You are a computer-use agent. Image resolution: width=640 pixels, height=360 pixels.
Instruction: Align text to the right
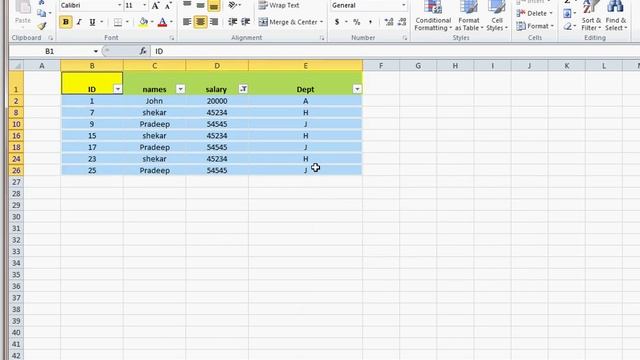pos(213,22)
